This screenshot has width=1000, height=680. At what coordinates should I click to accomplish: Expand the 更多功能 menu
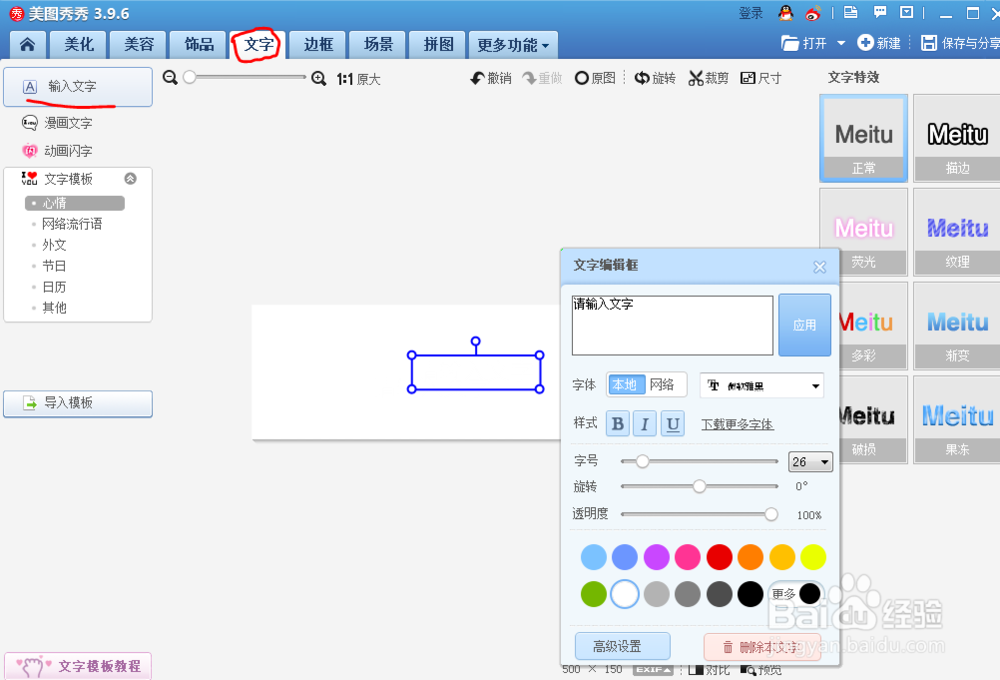tap(512, 44)
